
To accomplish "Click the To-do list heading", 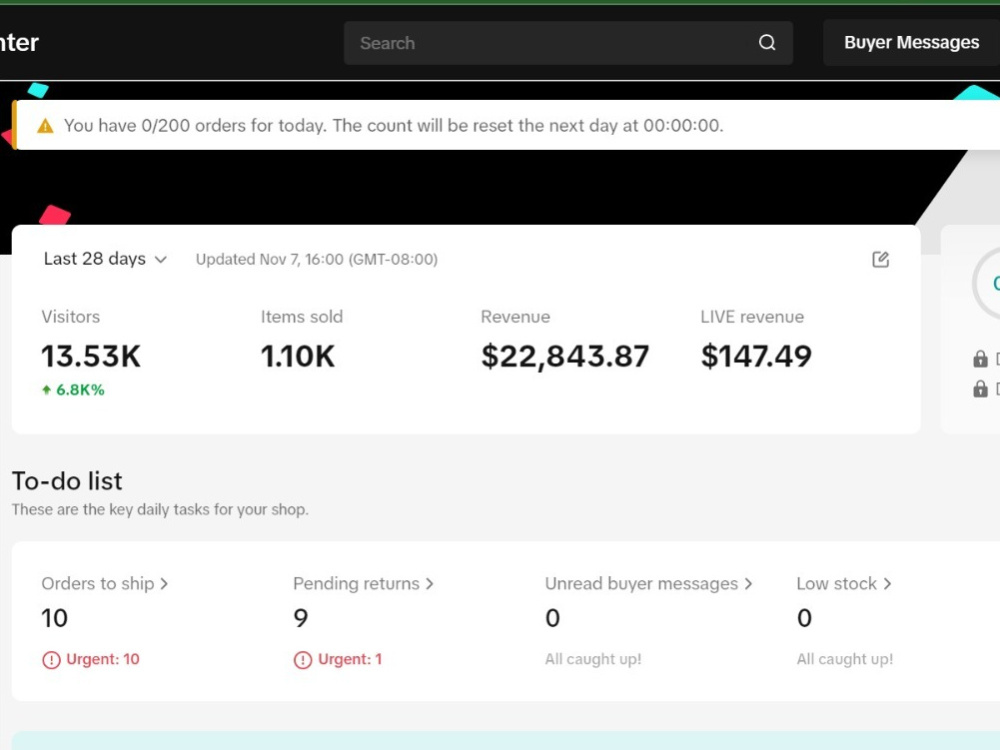I will (x=67, y=481).
